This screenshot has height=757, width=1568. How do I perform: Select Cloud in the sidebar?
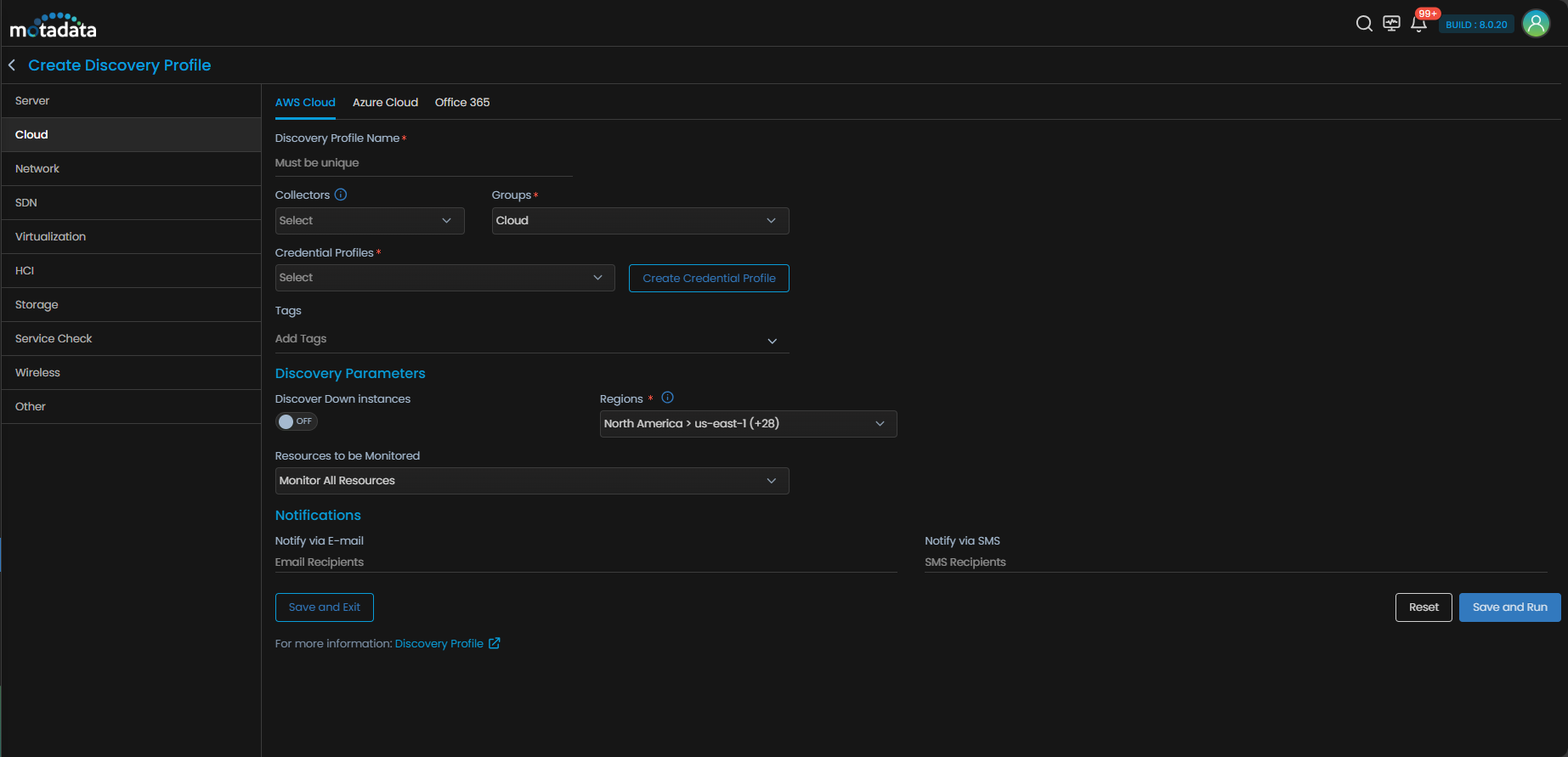tap(131, 135)
